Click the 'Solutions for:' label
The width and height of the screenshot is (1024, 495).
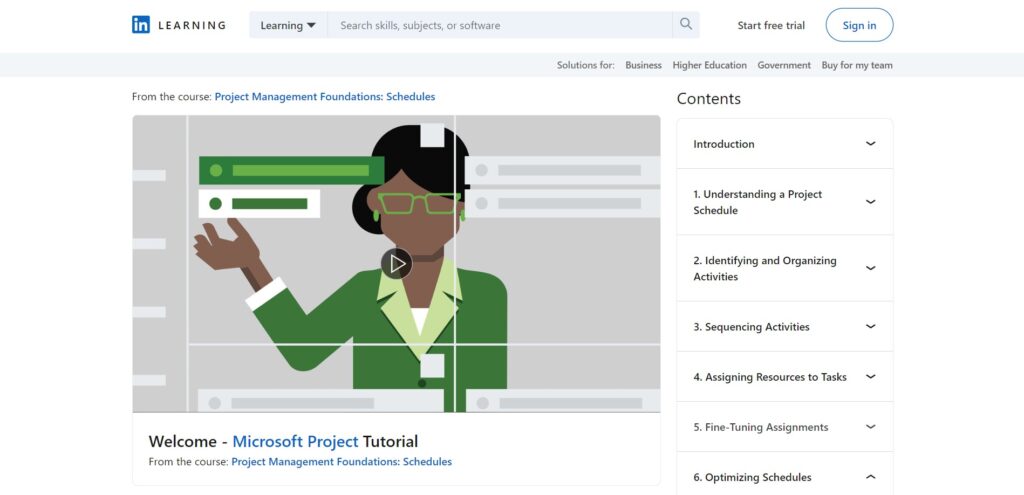click(585, 65)
